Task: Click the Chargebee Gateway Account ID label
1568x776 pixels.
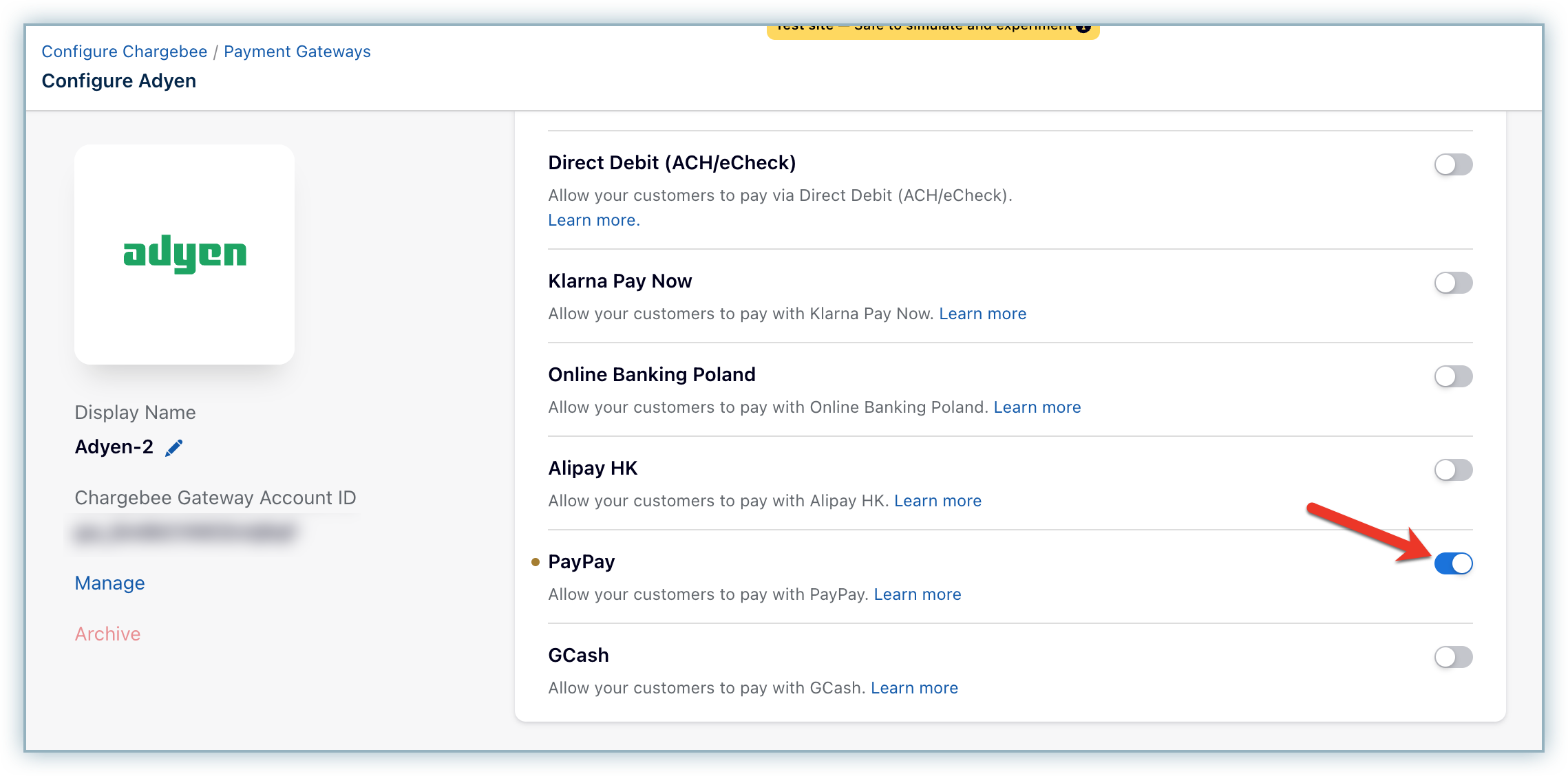Action: [215, 498]
